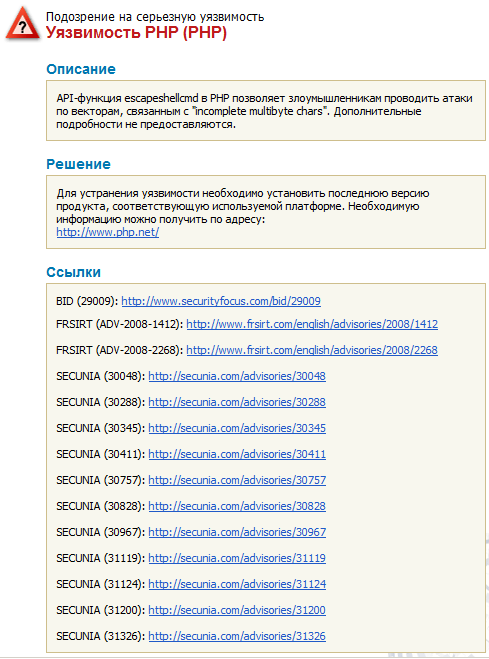Follow the Secunia advisory 30345 link
The image size is (489, 659).
pyautogui.click(x=237, y=428)
